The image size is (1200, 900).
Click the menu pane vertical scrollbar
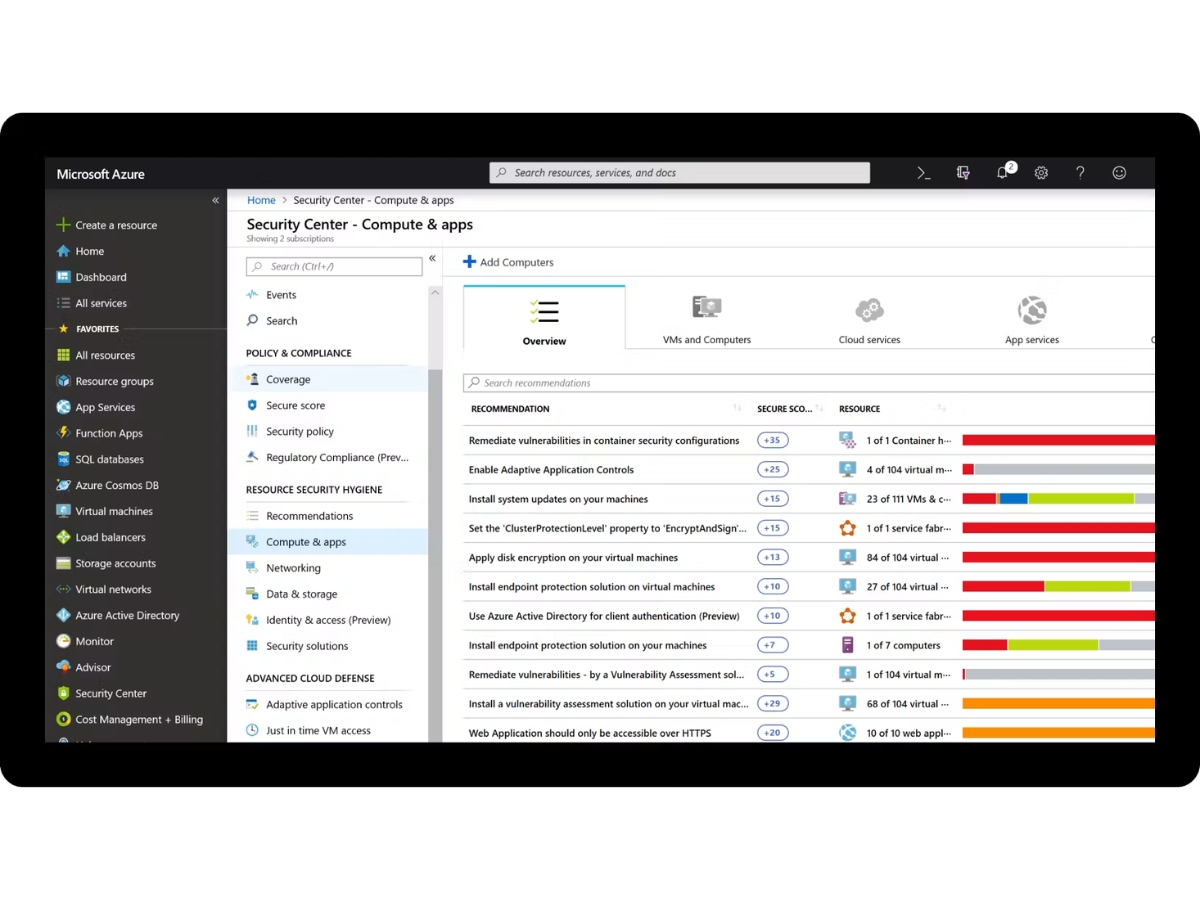434,515
